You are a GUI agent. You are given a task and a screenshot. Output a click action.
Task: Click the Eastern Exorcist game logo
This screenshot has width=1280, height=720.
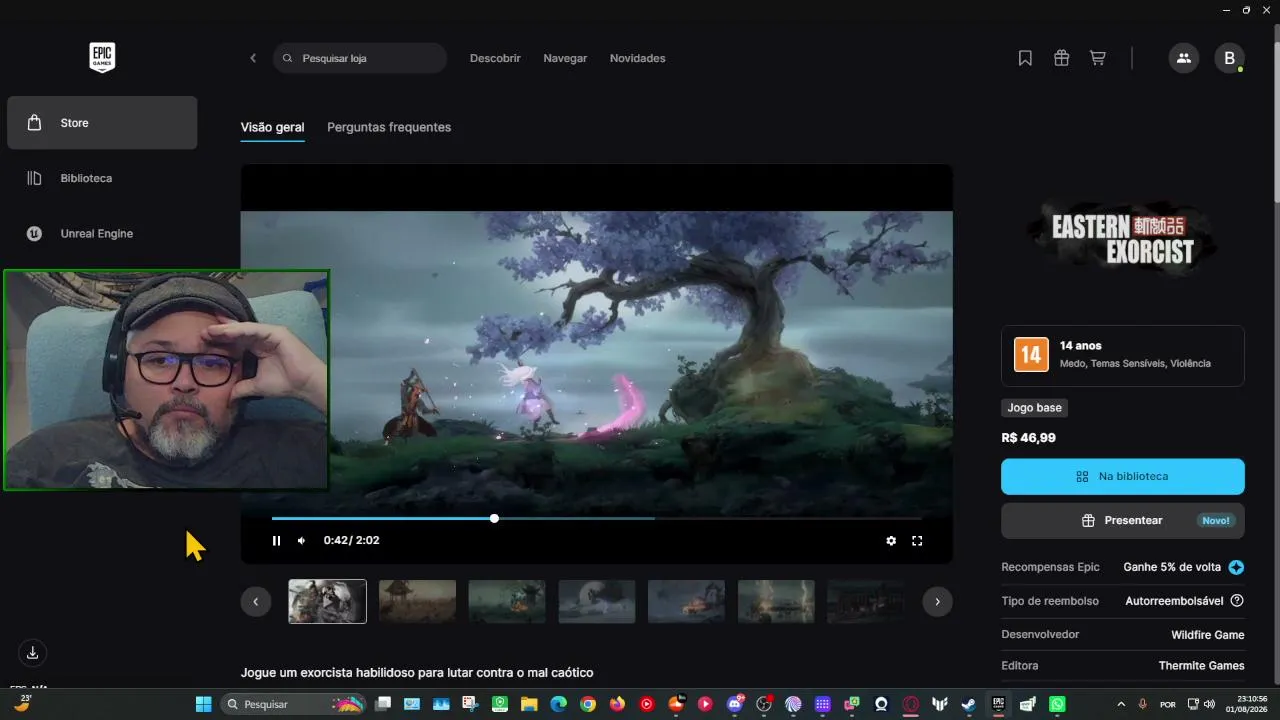click(x=1123, y=239)
